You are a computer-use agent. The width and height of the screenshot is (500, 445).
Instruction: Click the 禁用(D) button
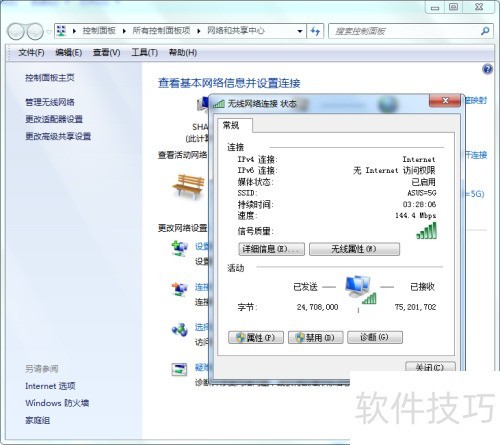(x=315, y=337)
